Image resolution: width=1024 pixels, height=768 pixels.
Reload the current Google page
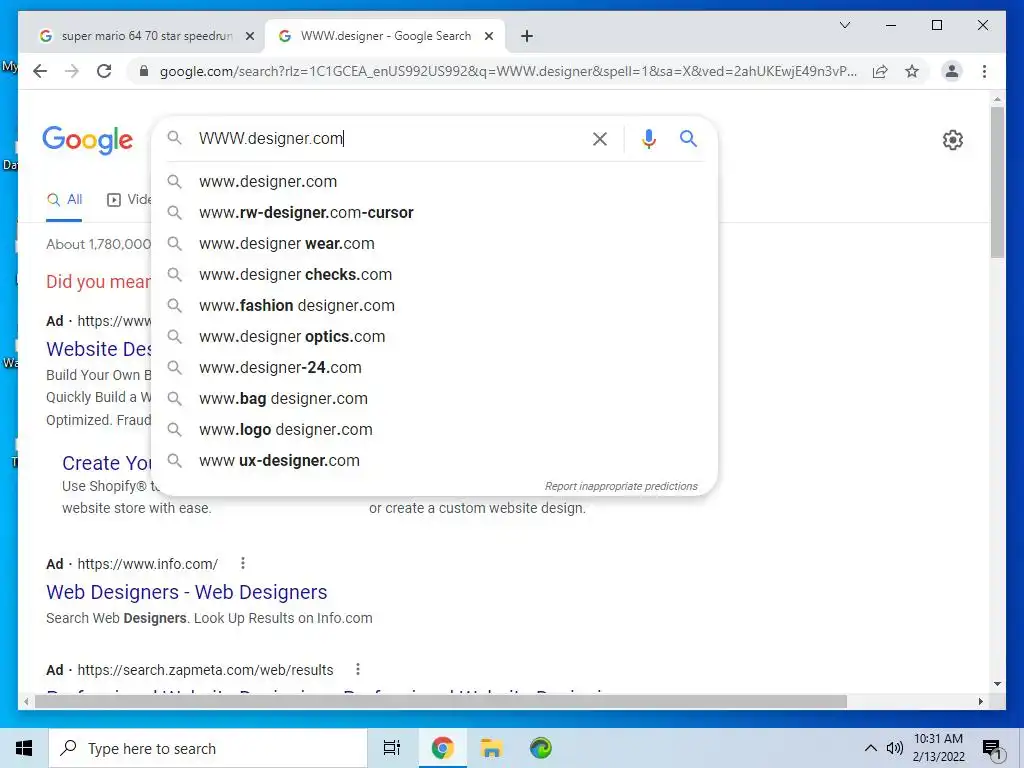(x=104, y=71)
